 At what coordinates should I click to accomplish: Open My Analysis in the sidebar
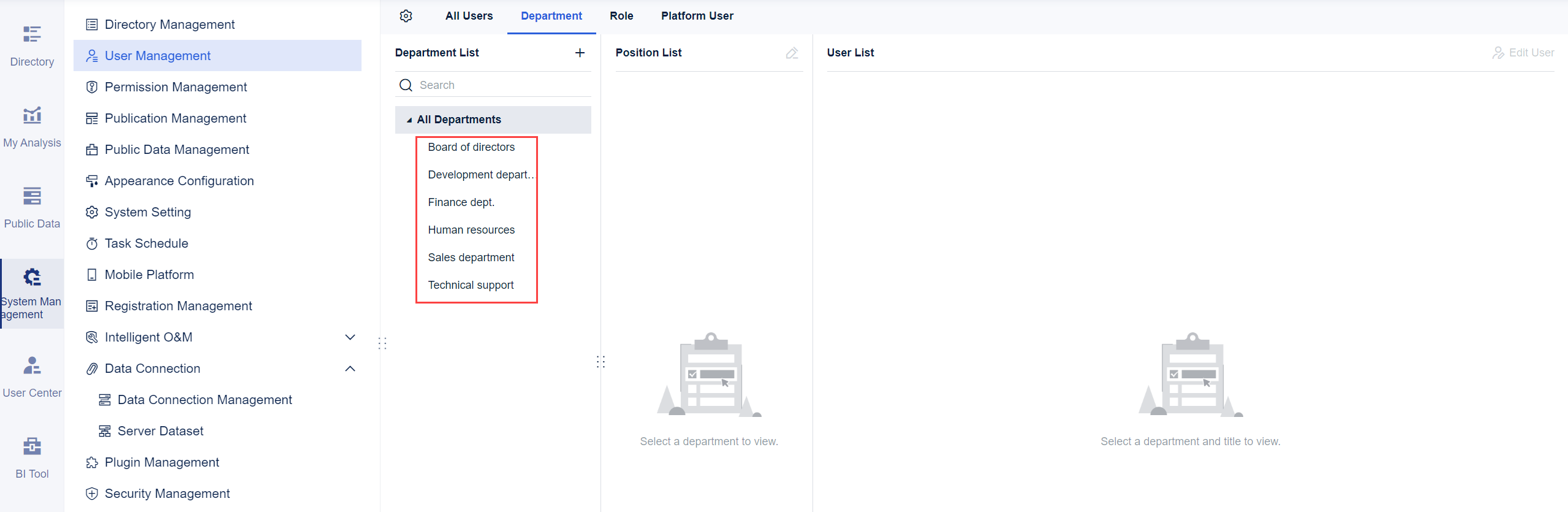pyautogui.click(x=32, y=126)
